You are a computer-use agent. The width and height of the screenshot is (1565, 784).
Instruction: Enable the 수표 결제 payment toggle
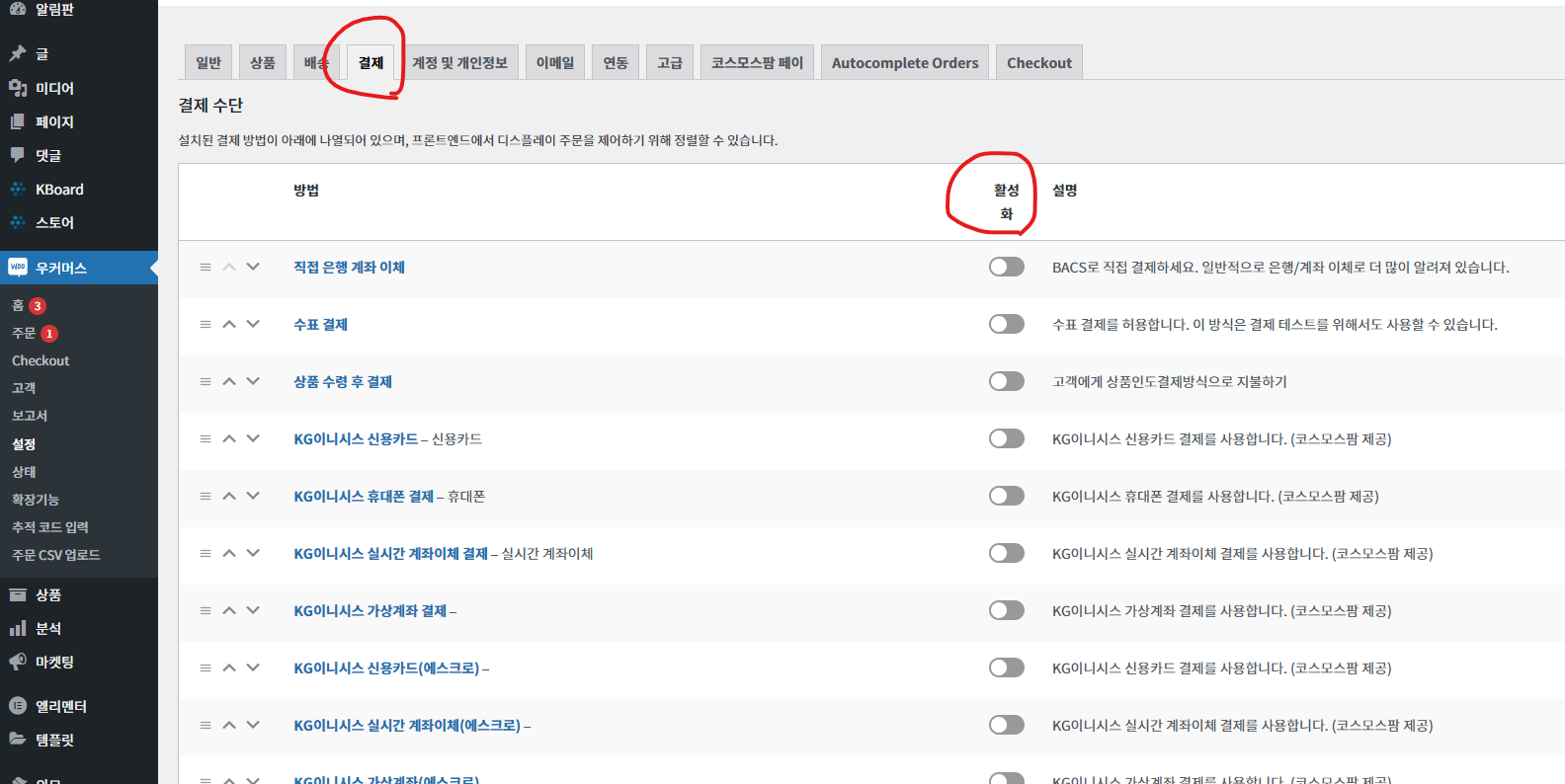pos(1007,324)
